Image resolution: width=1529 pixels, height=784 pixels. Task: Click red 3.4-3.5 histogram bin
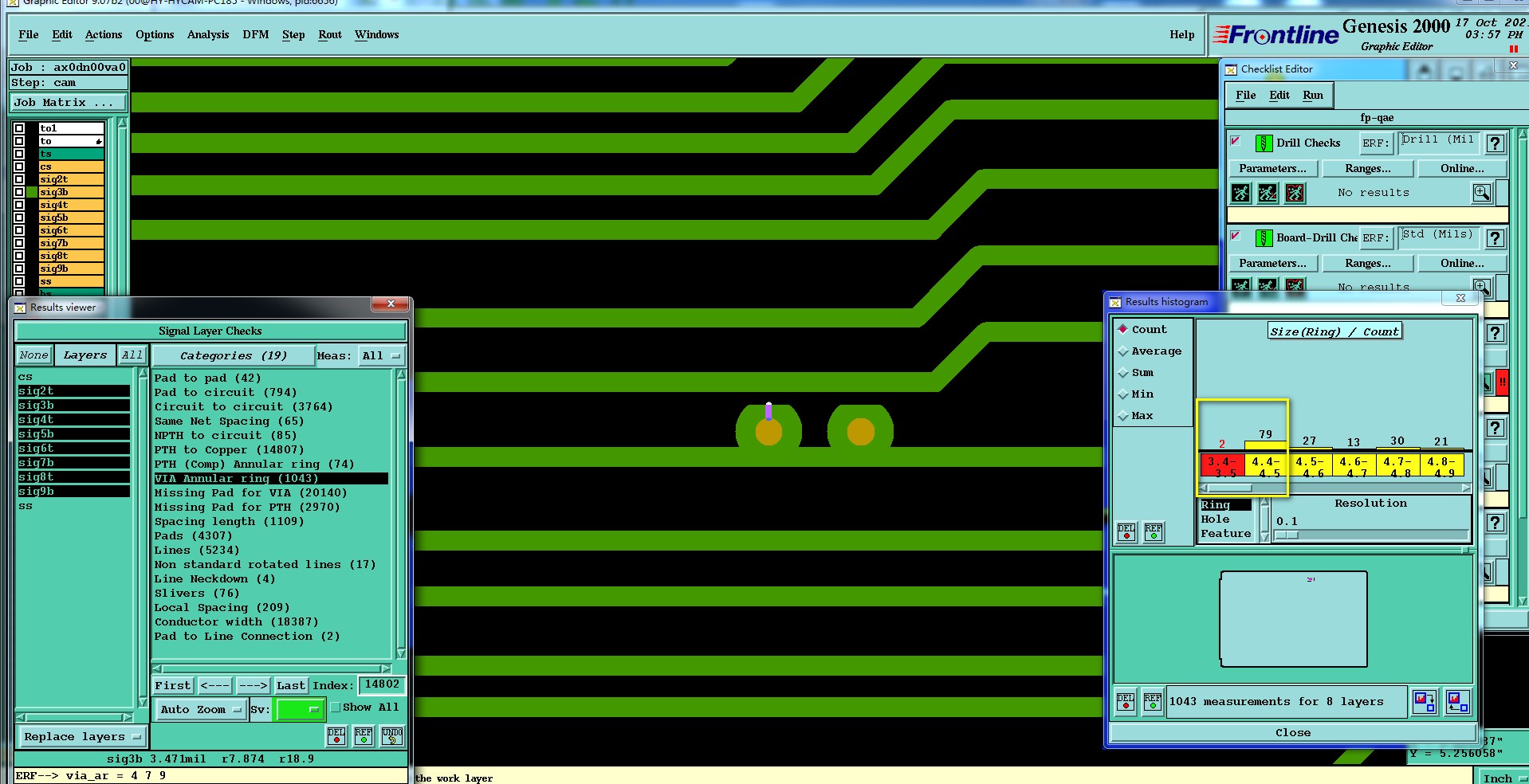point(1221,465)
